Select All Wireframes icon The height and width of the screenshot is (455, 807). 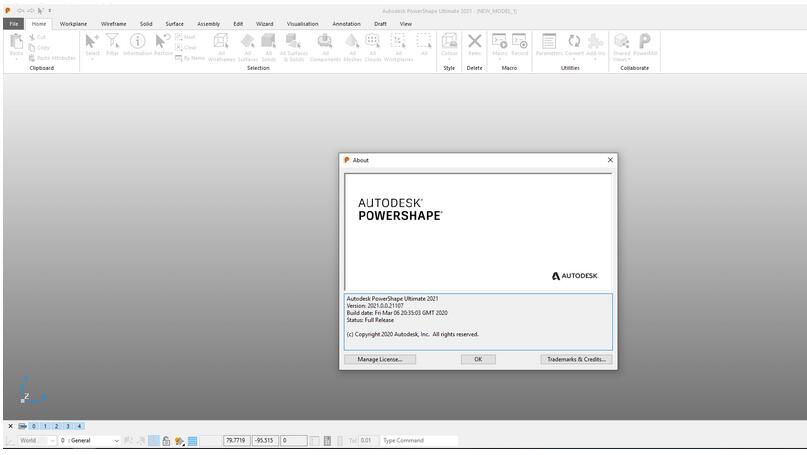point(221,41)
